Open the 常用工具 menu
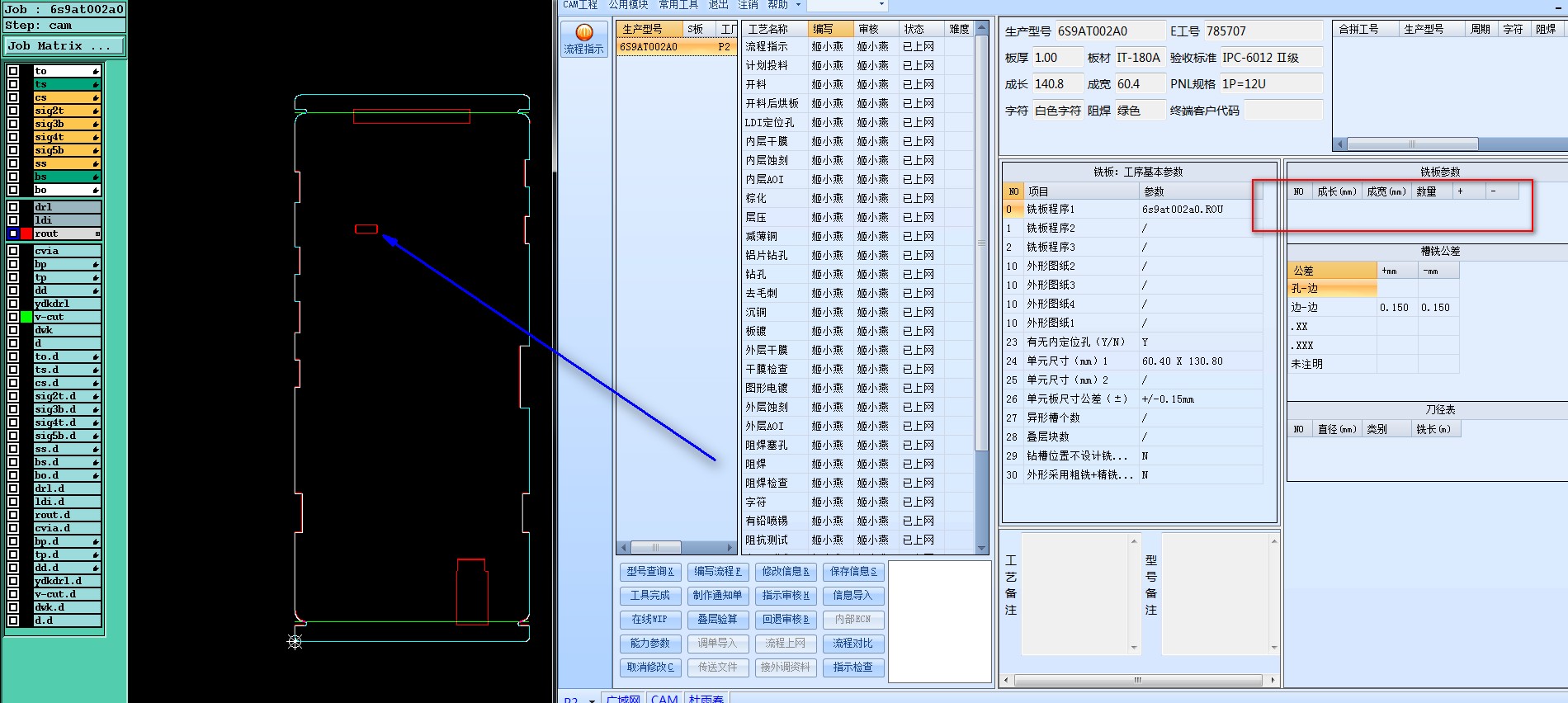This screenshot has height=703, width=1568. pyautogui.click(x=678, y=5)
